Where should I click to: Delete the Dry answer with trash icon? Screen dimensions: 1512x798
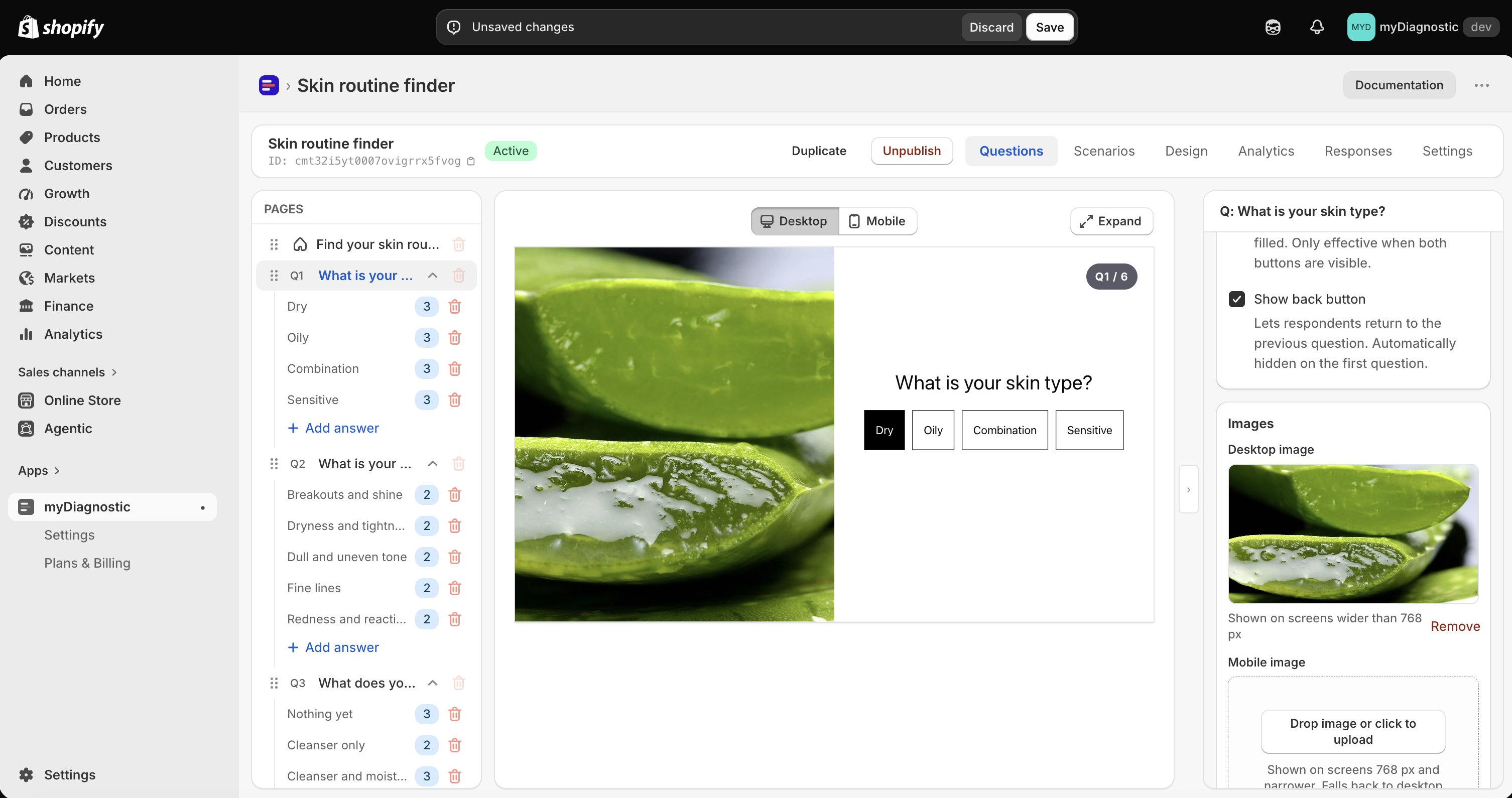(454, 306)
